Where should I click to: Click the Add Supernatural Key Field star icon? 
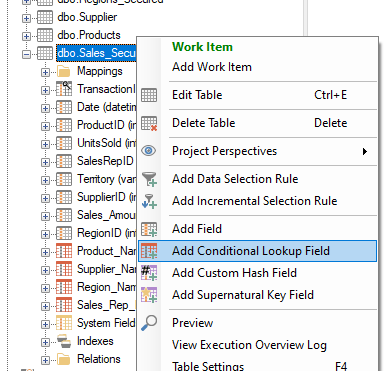click(x=149, y=295)
